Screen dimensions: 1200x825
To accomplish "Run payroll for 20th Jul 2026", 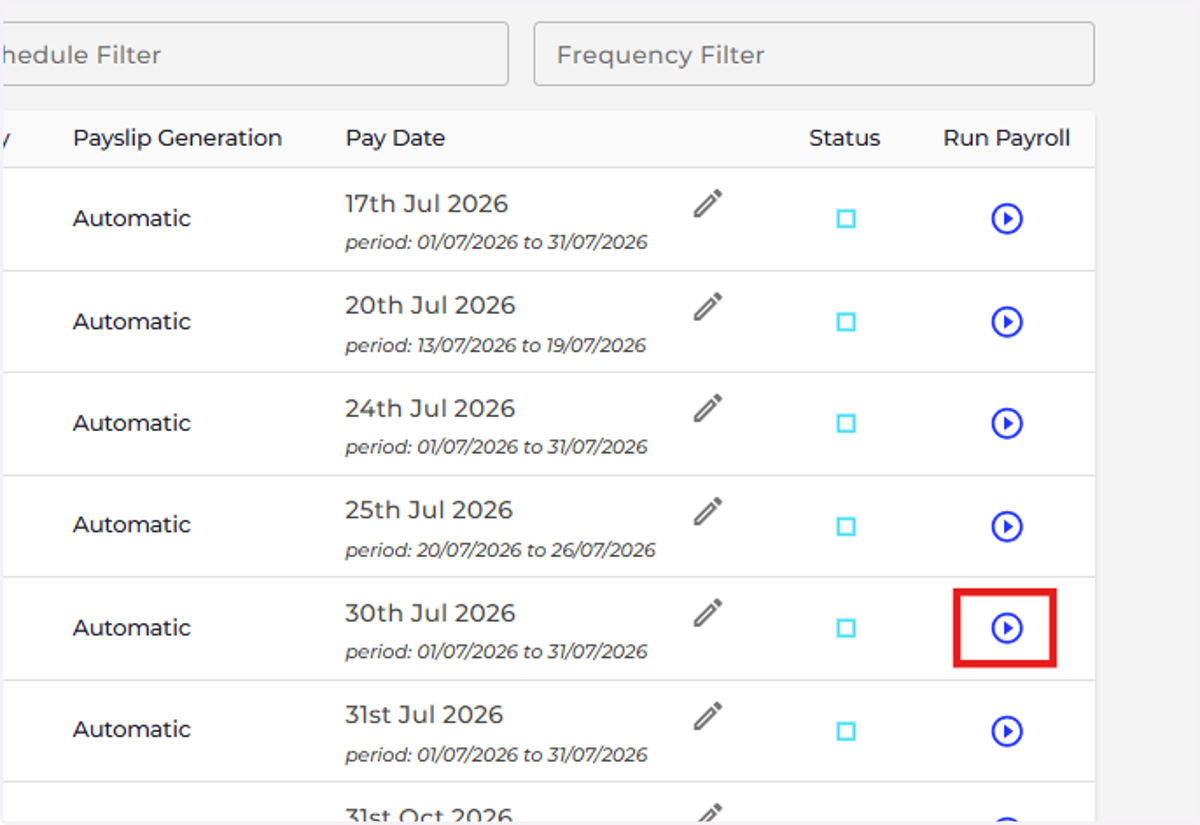I will pos(1006,321).
